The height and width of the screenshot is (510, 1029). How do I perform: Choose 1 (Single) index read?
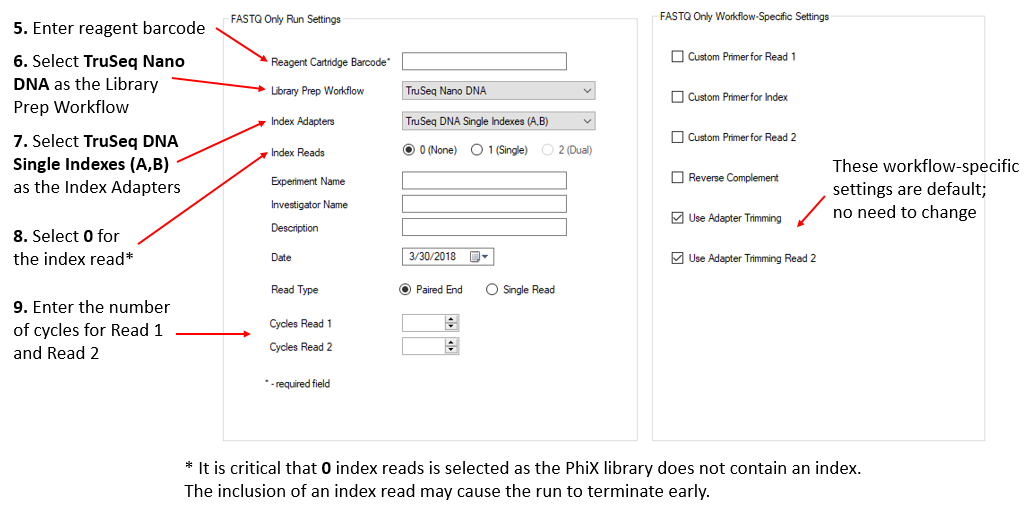click(476, 150)
